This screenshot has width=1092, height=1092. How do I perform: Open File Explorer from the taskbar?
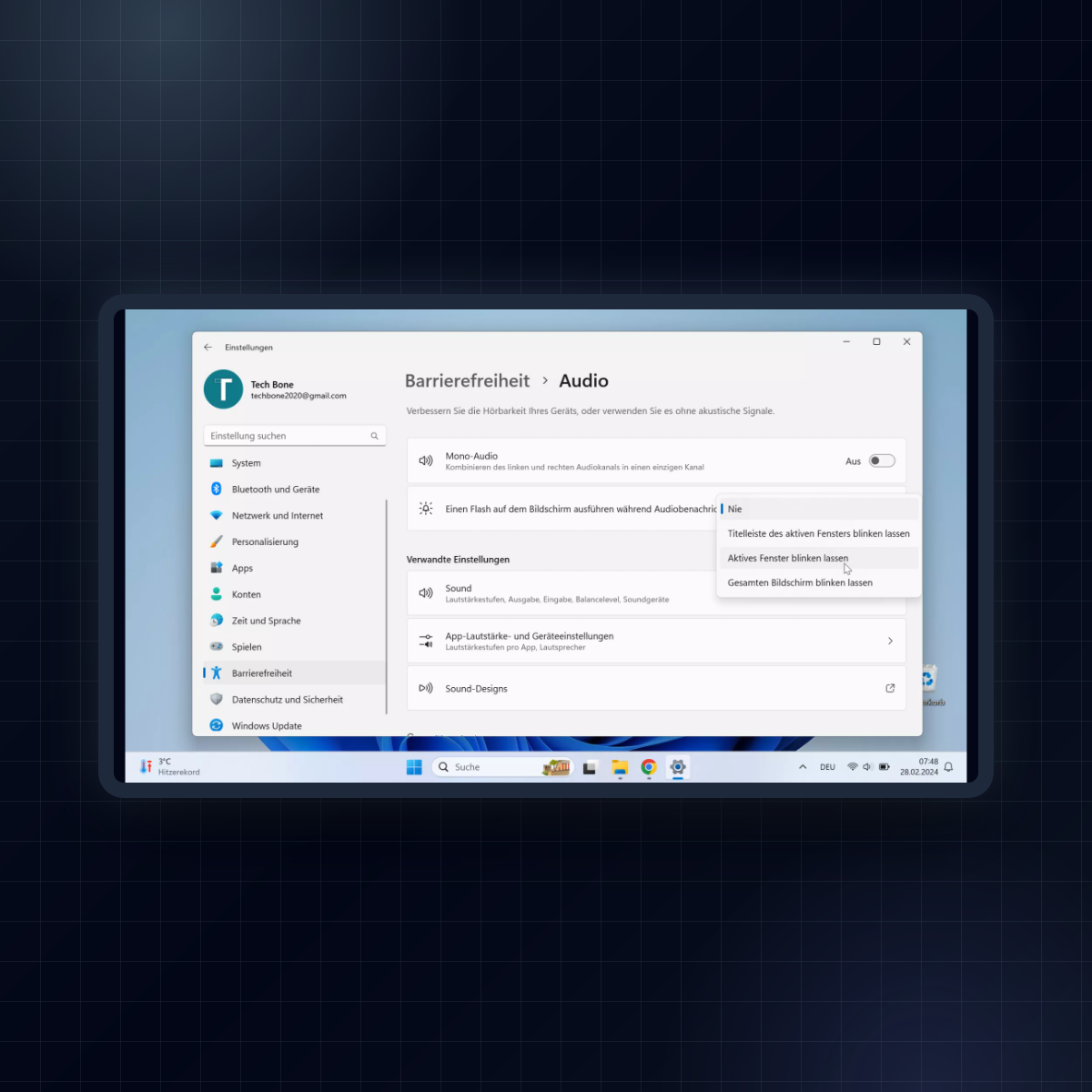click(620, 767)
